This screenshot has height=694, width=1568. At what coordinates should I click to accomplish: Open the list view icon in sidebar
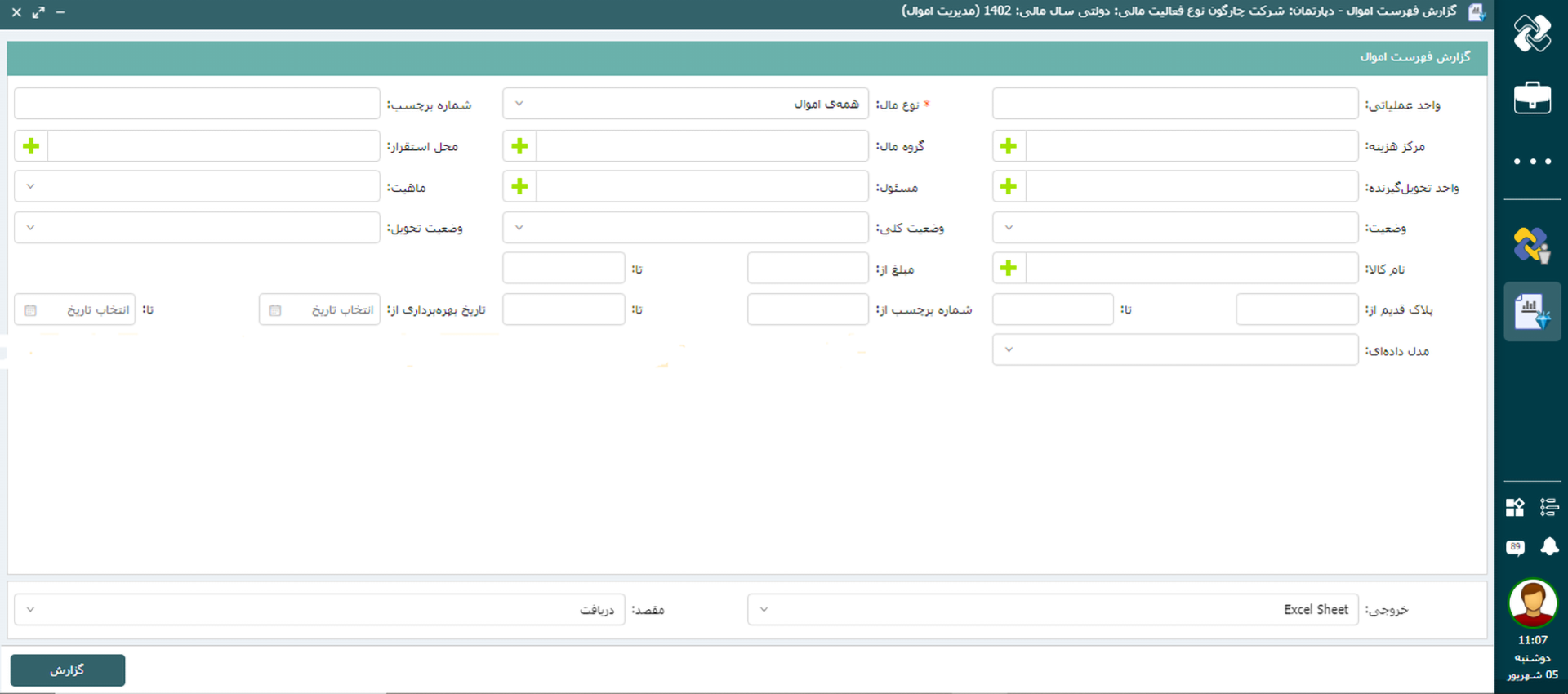(1549, 507)
